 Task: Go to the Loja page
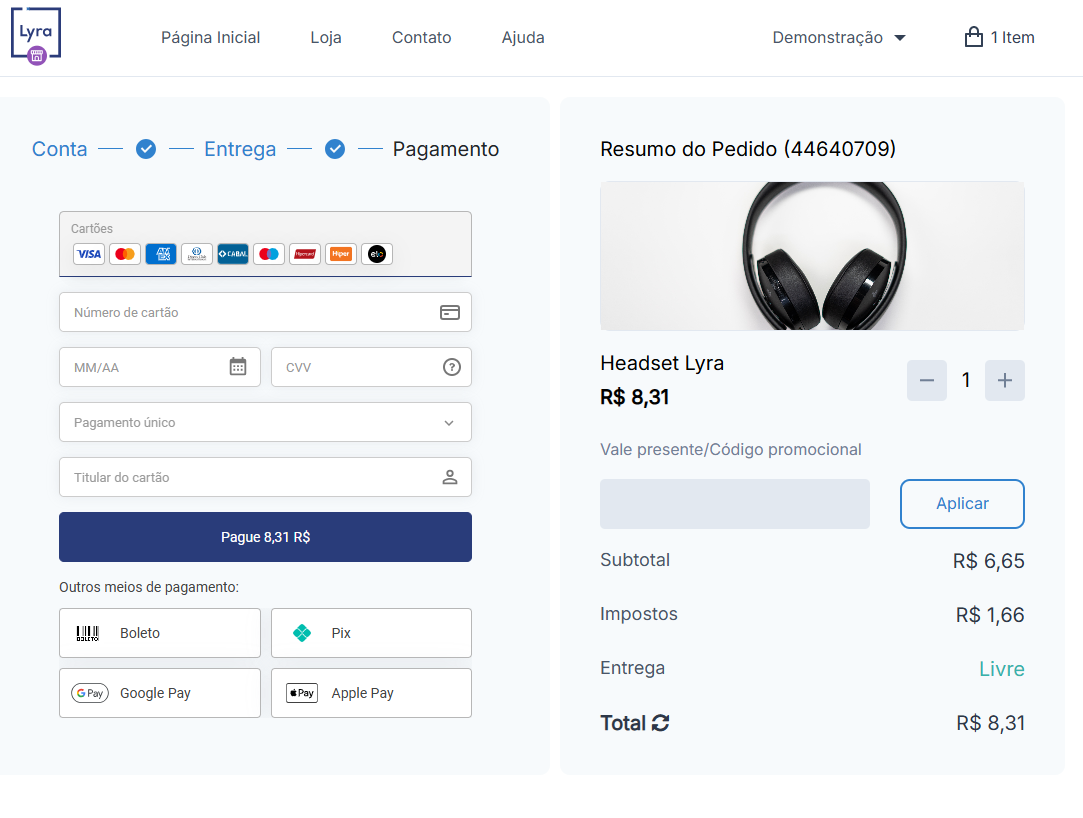pos(326,37)
